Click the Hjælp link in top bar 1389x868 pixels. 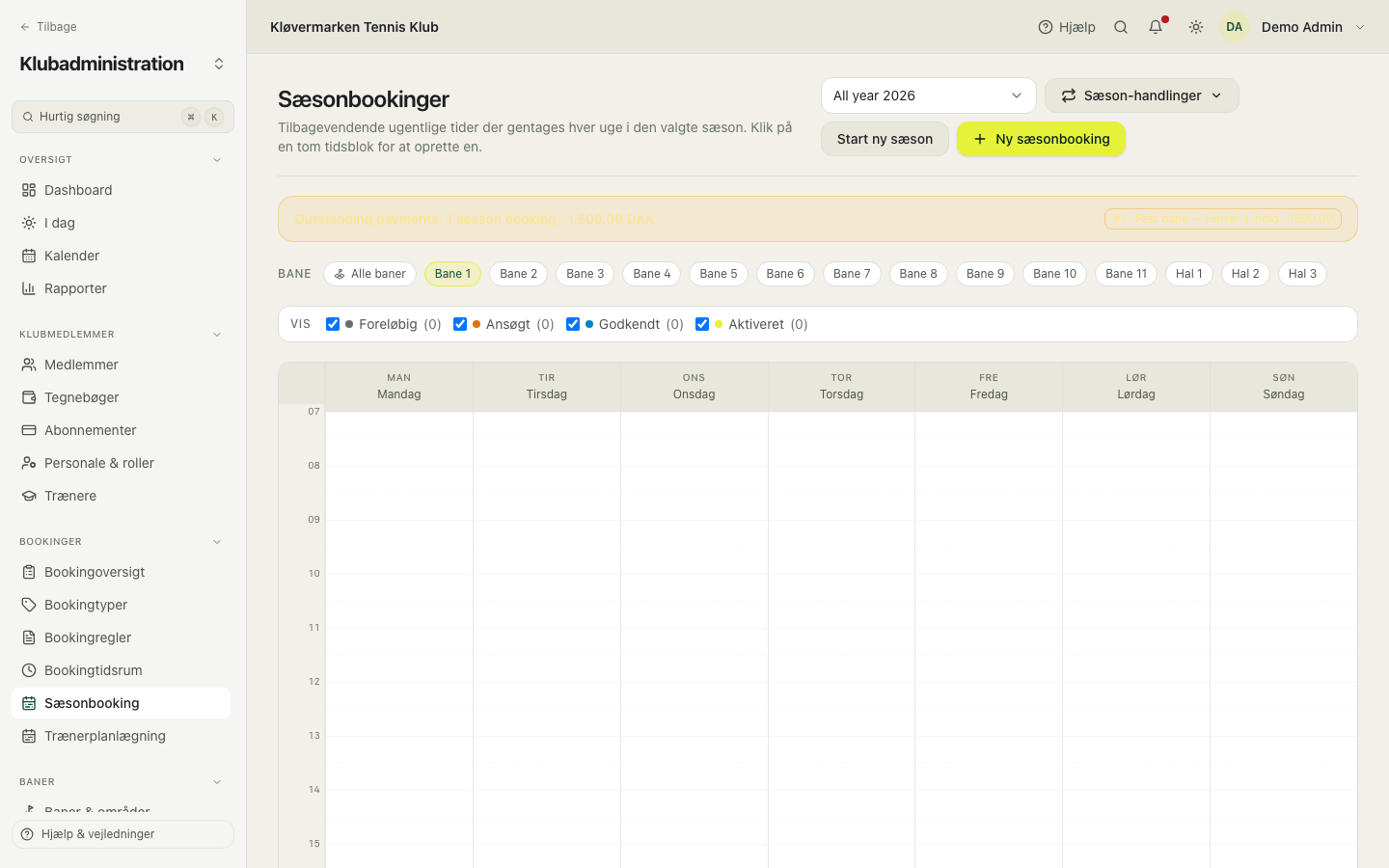tap(1067, 27)
